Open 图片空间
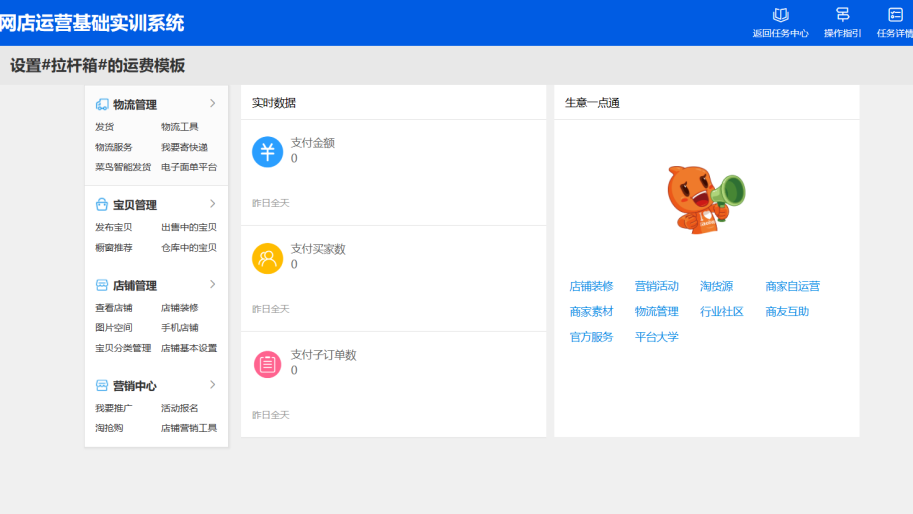The image size is (913, 514). (x=114, y=328)
